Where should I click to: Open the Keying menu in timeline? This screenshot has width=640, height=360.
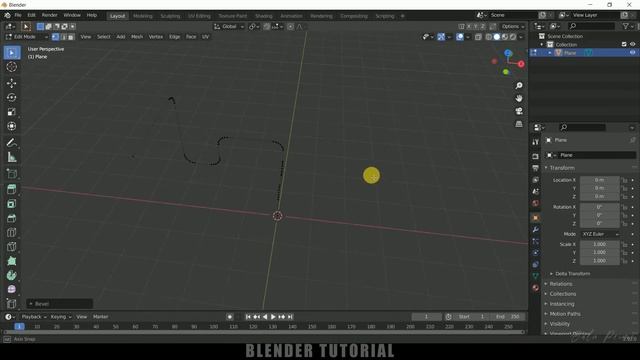61,317
